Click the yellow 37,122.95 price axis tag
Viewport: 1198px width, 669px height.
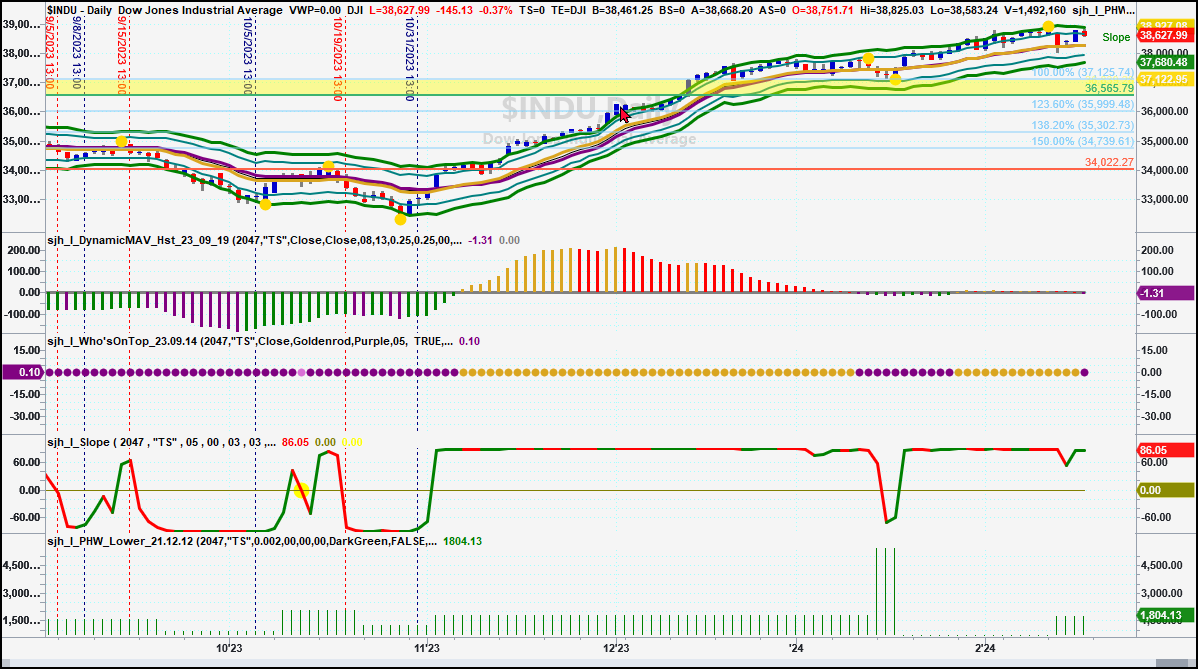click(x=1164, y=79)
